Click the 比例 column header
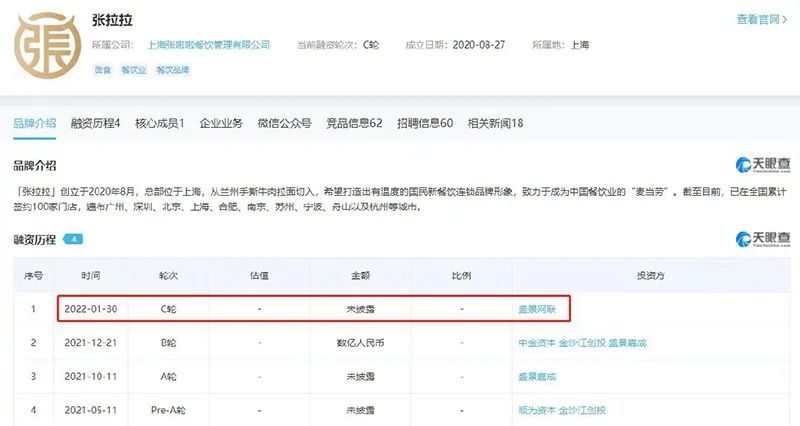 tap(461, 275)
